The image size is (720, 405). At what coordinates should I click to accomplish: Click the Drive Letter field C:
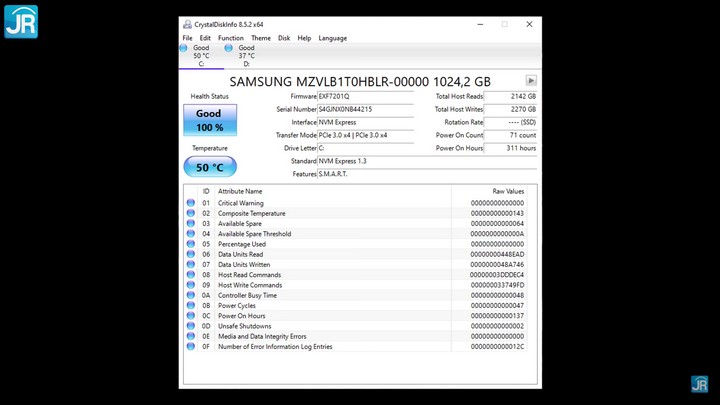366,148
